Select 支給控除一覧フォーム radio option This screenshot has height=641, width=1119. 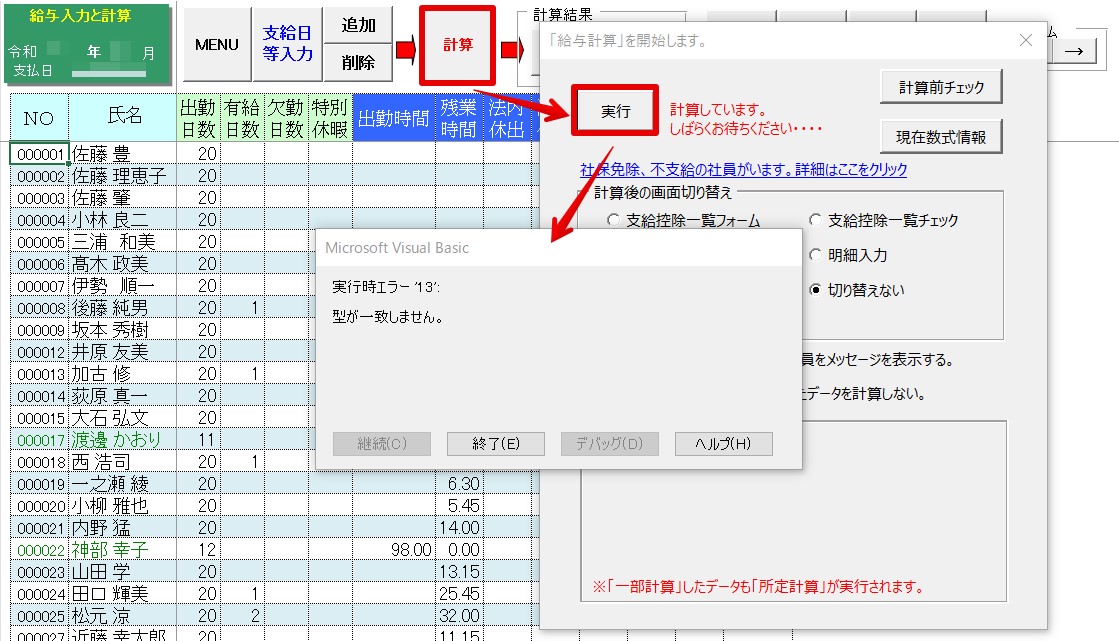tap(614, 221)
